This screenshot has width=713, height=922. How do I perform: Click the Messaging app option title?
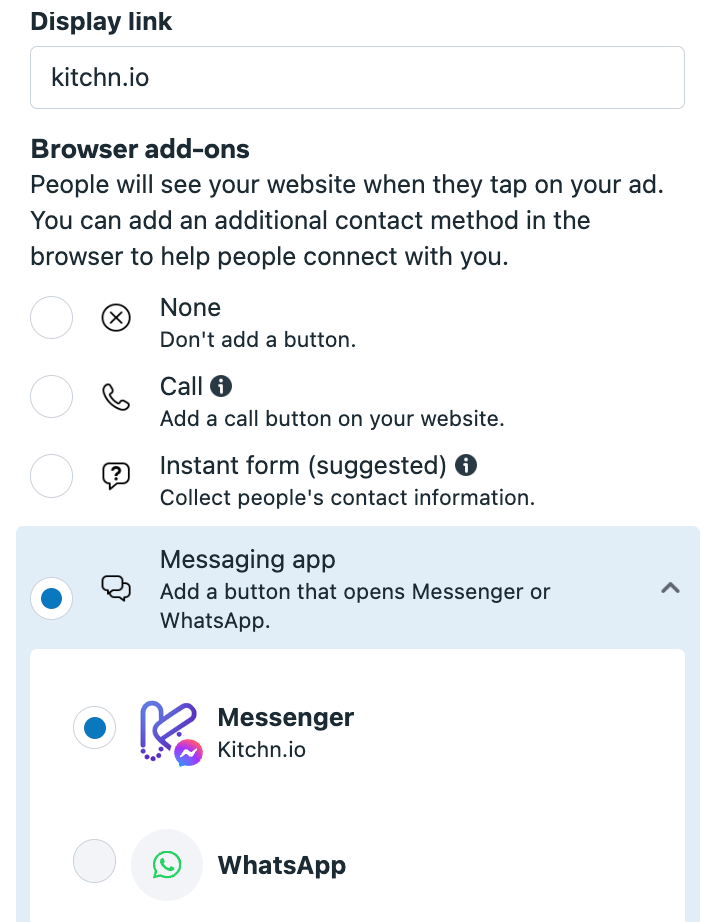pyautogui.click(x=247, y=560)
